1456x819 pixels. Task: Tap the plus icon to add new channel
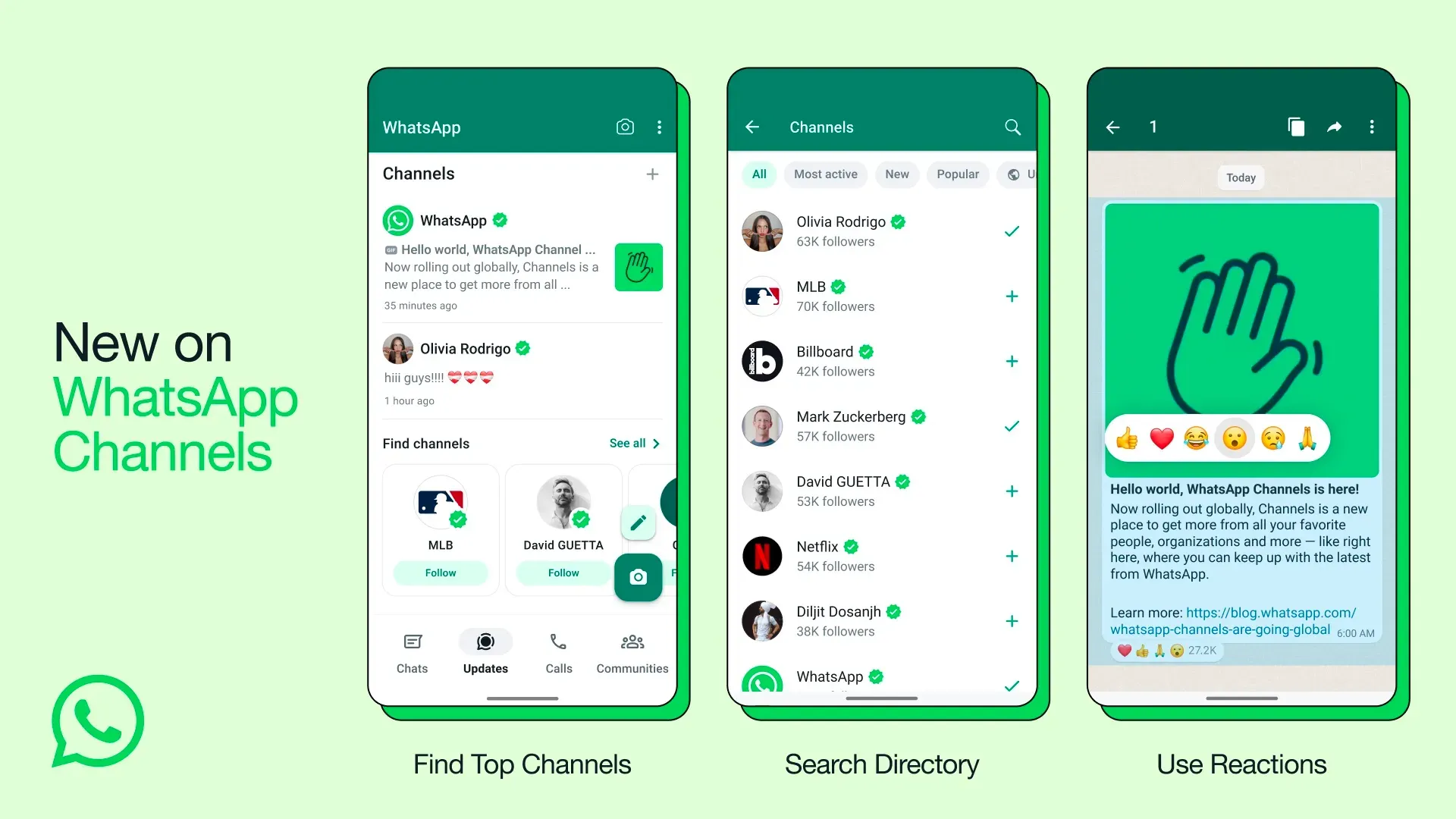point(650,173)
